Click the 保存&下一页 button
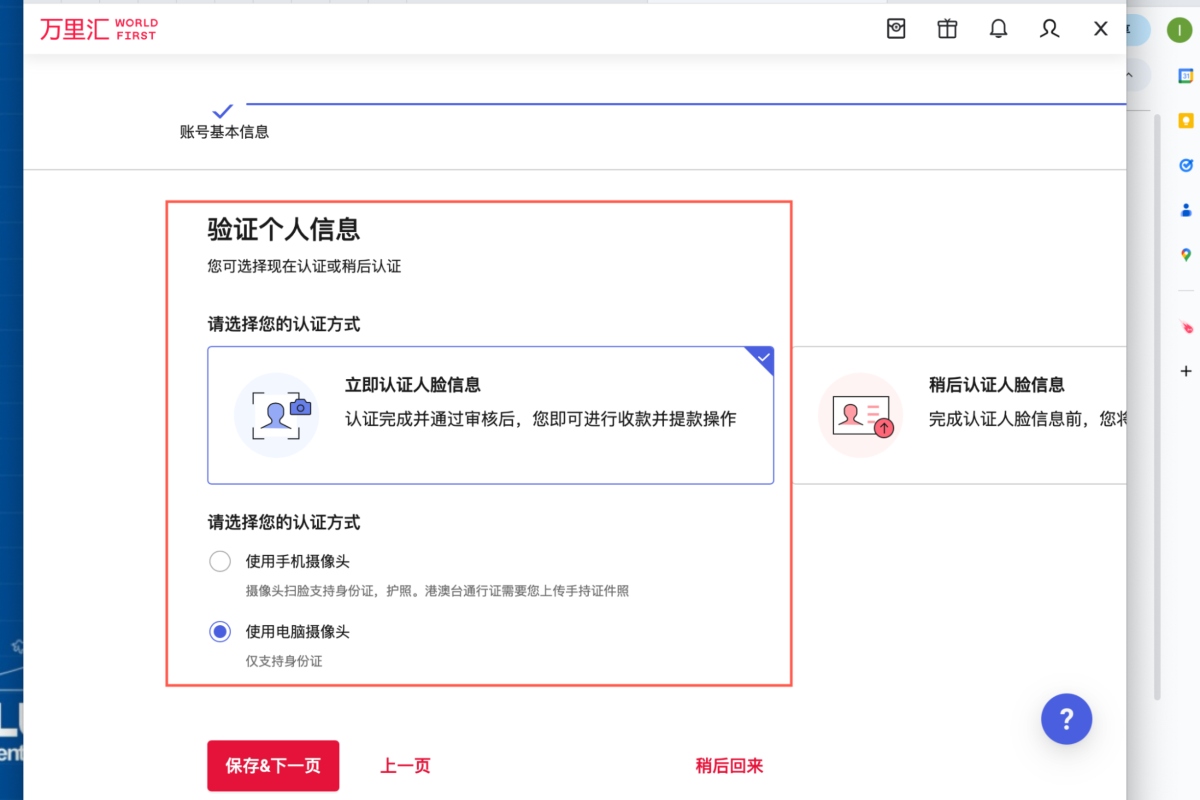This screenshot has width=1200, height=800. point(273,766)
